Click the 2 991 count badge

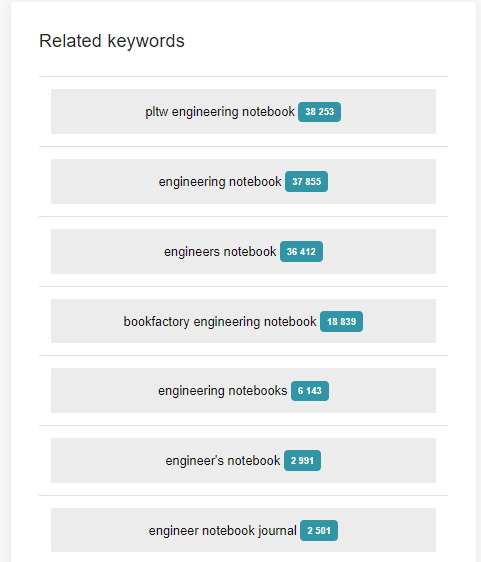click(303, 461)
